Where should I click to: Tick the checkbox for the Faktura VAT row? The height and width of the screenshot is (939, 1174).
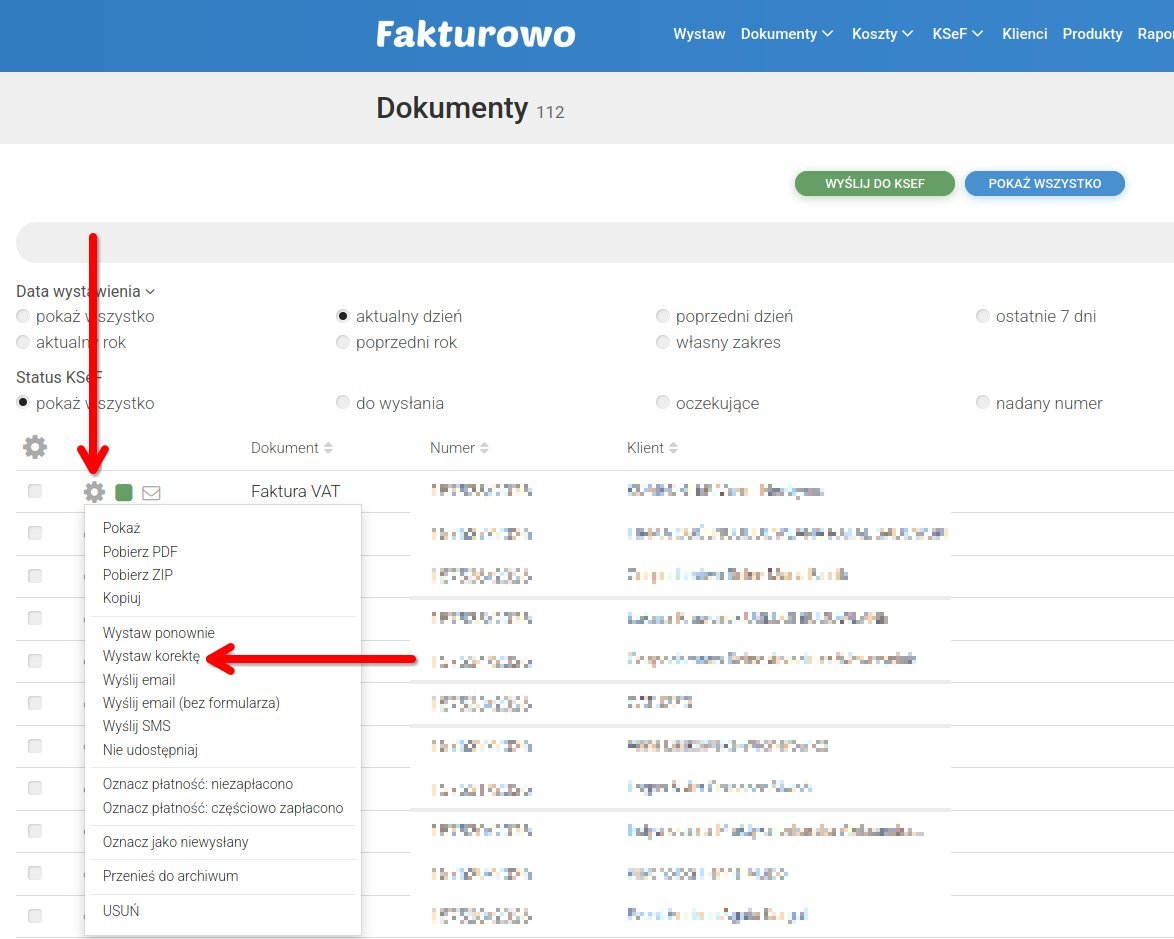tap(35, 491)
